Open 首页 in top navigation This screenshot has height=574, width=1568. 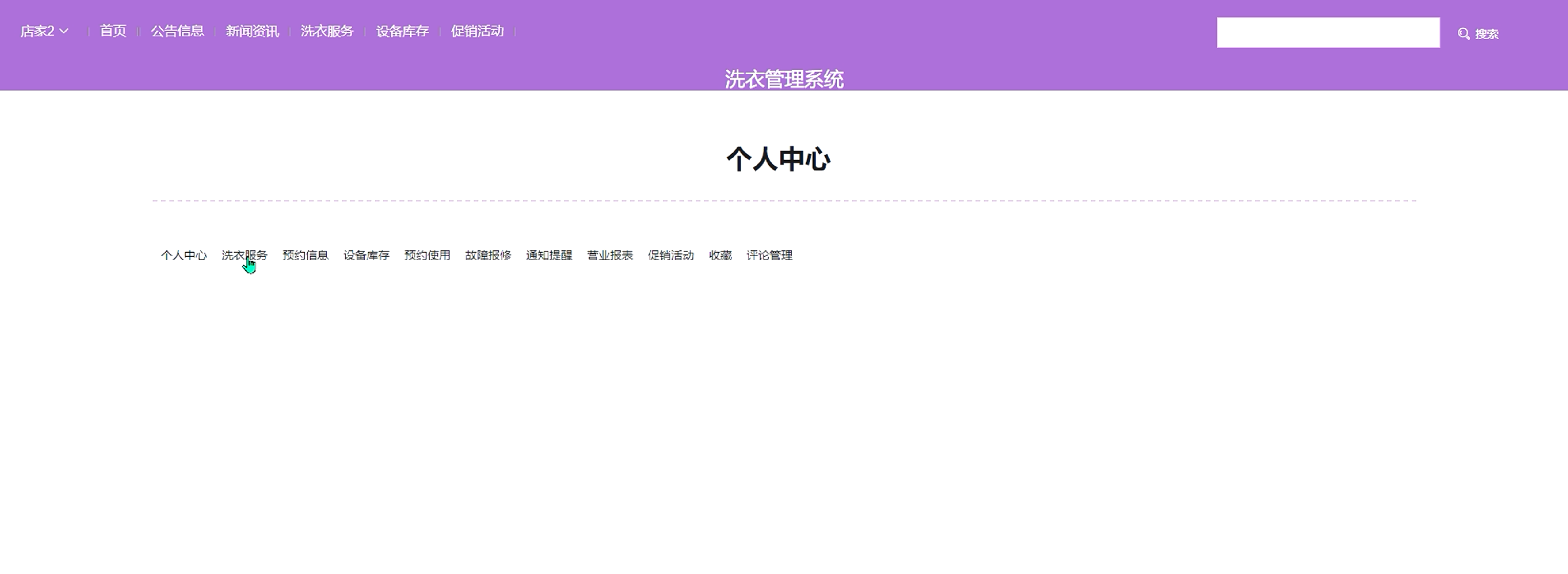(x=113, y=31)
